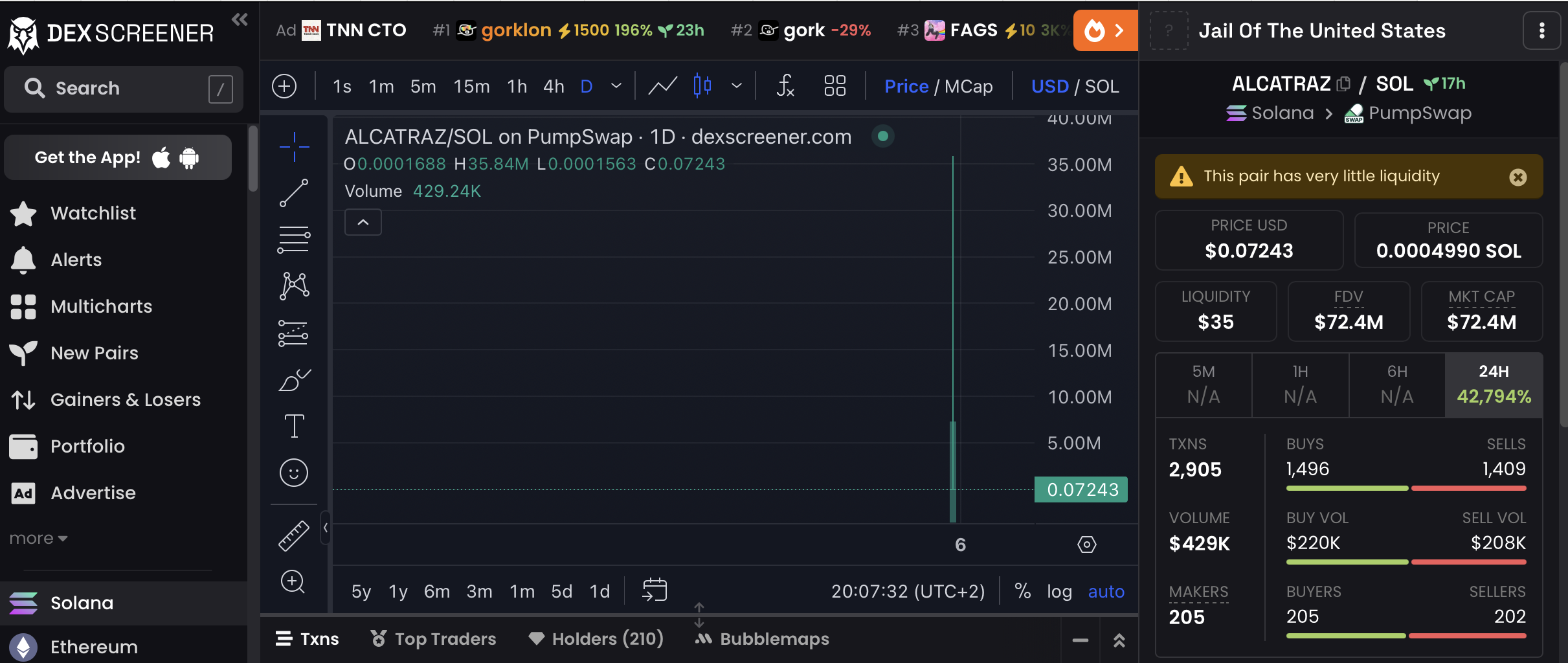Screen dimensions: 1568x663
Task: Open Gainers & Losers arrows icon
Action: (23, 400)
